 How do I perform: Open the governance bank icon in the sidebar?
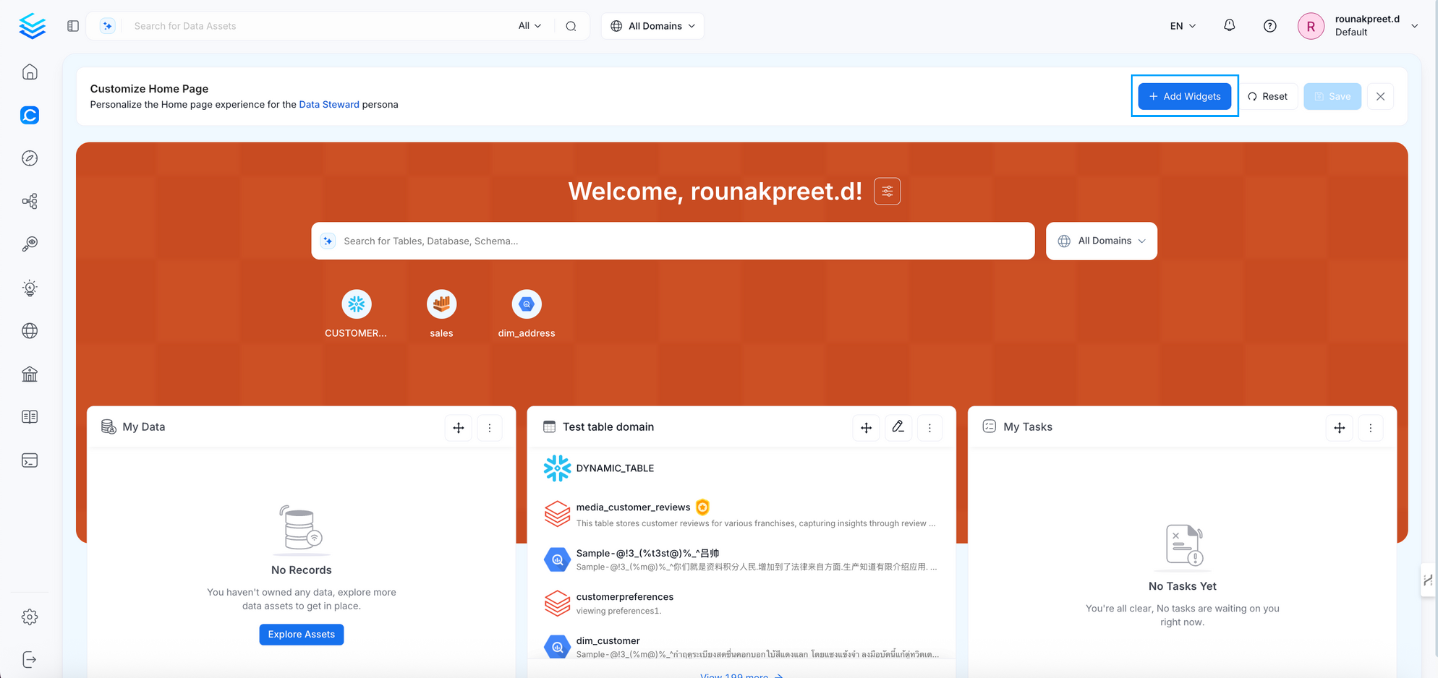click(29, 373)
